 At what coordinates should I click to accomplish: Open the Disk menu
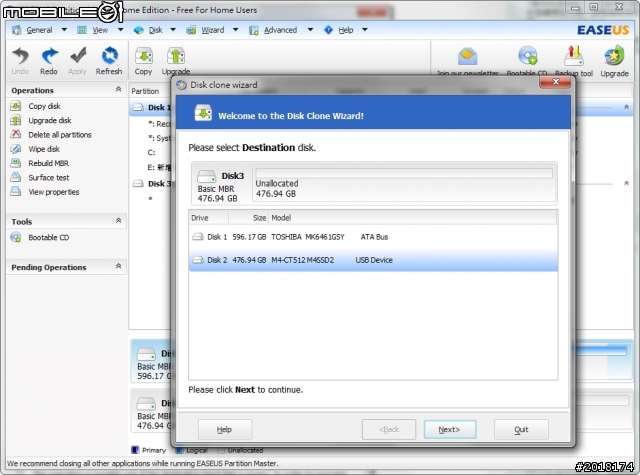coord(156,30)
